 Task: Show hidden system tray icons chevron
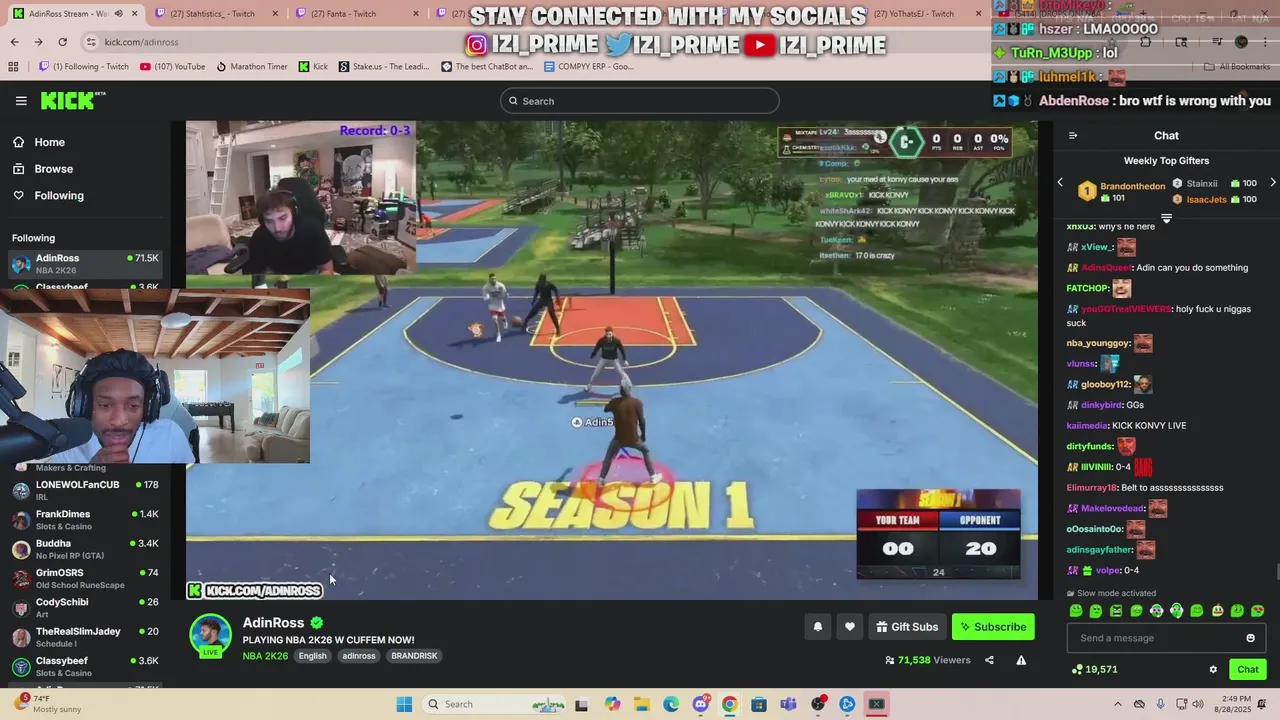[x=1118, y=704]
